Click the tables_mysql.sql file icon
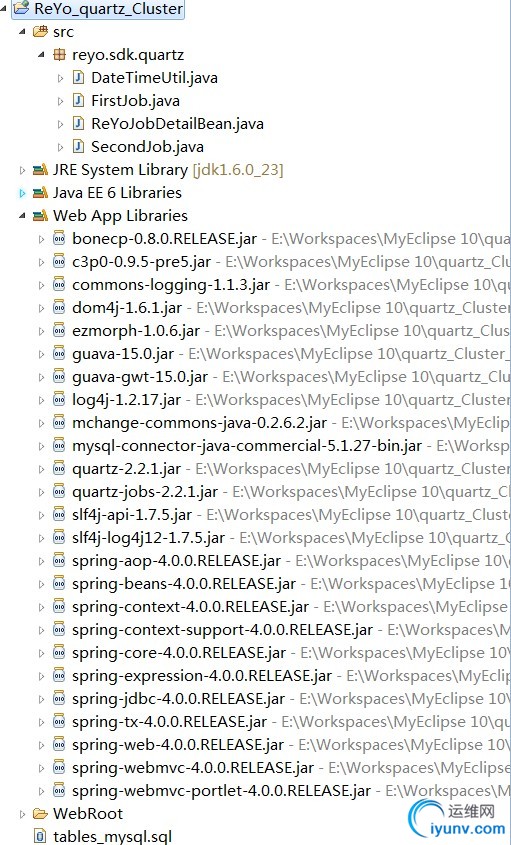The height and width of the screenshot is (845, 511). [40, 836]
